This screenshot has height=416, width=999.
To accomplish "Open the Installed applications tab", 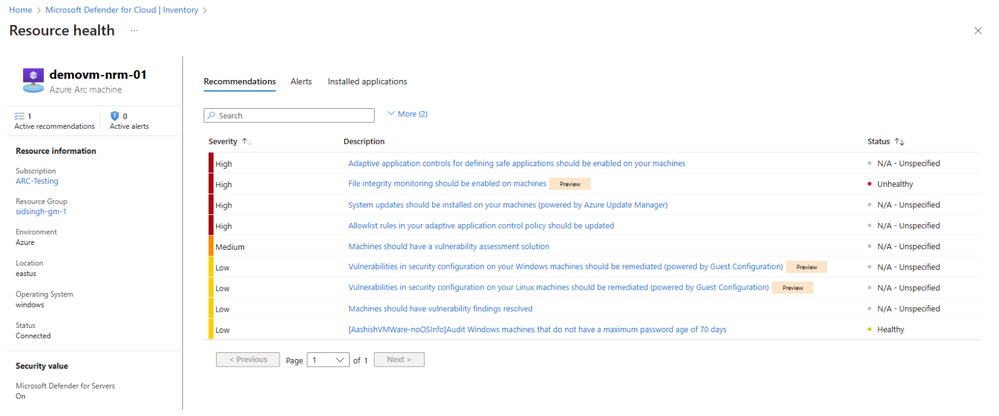I will (367, 82).
